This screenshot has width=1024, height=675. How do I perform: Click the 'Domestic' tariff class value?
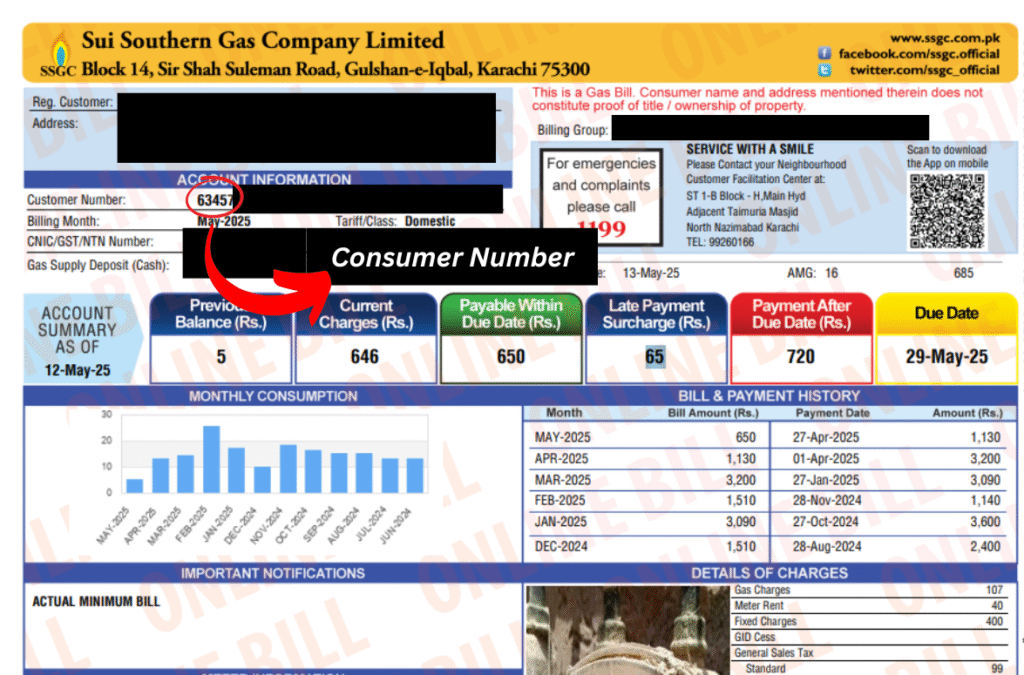click(430, 221)
